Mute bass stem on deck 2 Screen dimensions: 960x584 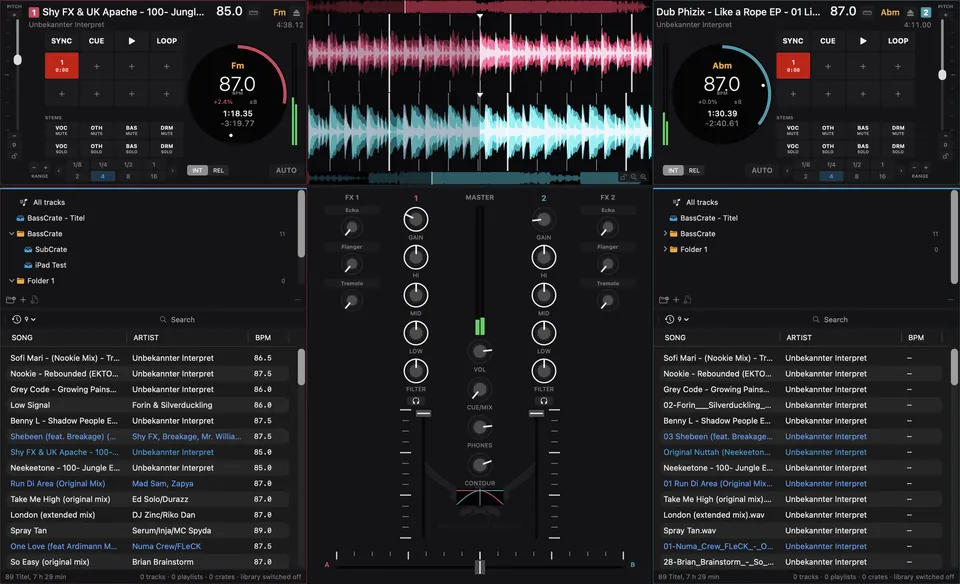(x=863, y=130)
